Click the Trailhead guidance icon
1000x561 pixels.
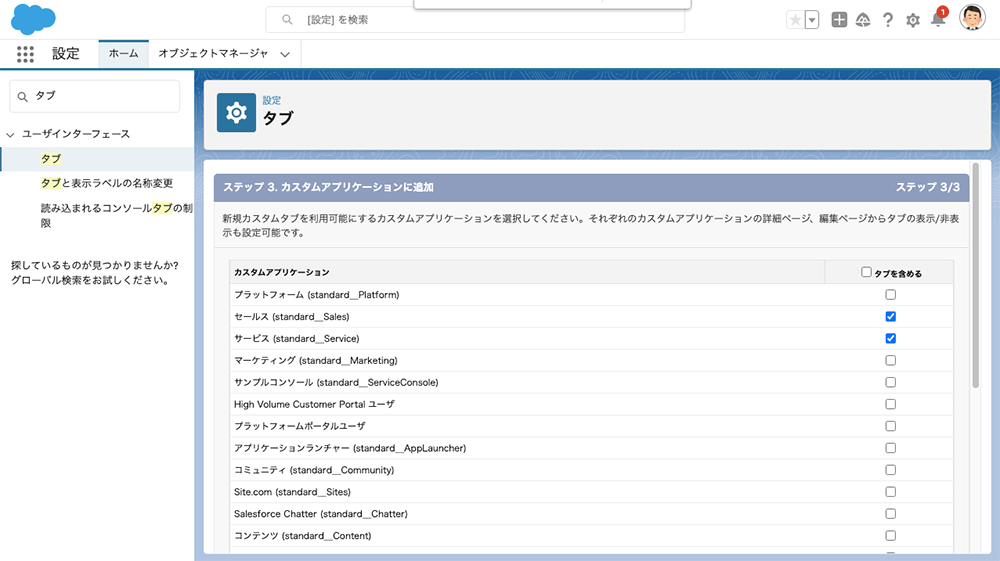863,20
